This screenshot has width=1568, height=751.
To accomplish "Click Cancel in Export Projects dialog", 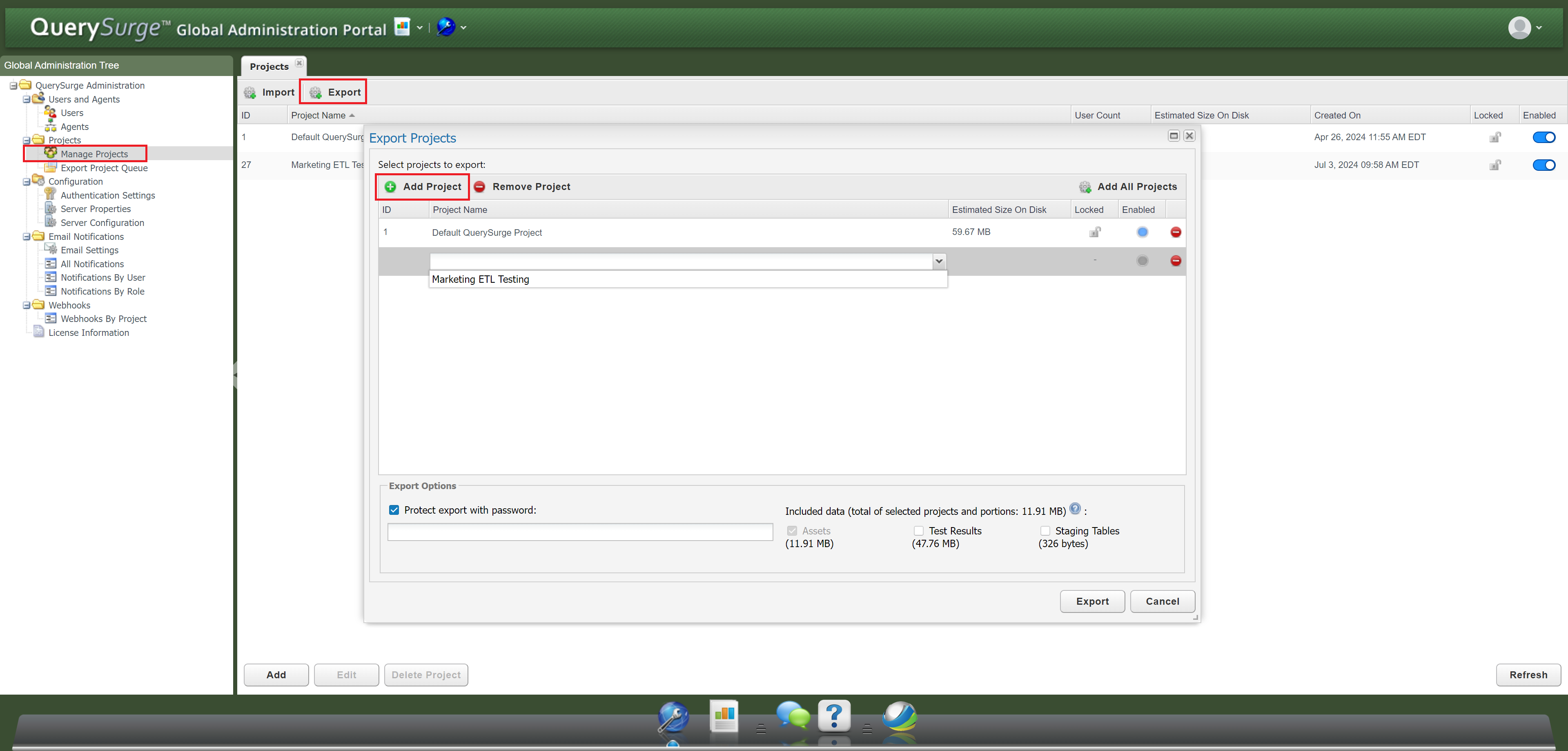I will tap(1162, 601).
